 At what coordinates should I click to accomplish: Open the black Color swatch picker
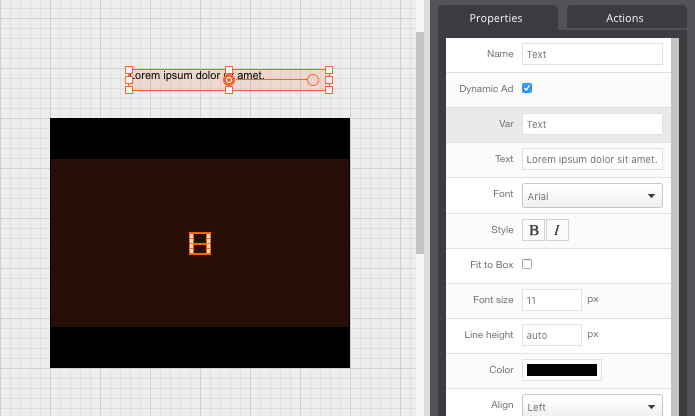(x=562, y=370)
